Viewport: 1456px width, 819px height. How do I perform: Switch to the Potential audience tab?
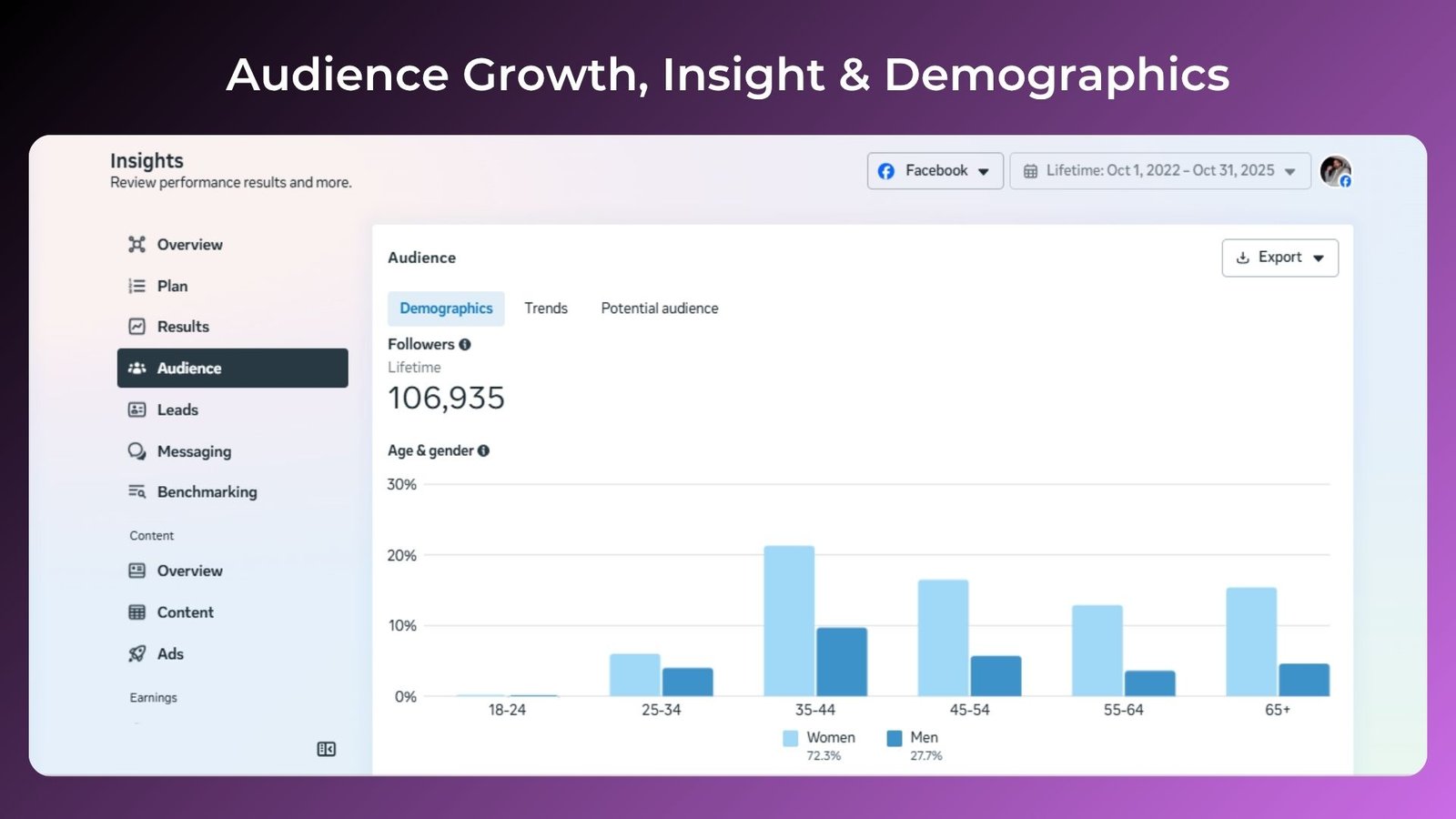click(x=660, y=308)
